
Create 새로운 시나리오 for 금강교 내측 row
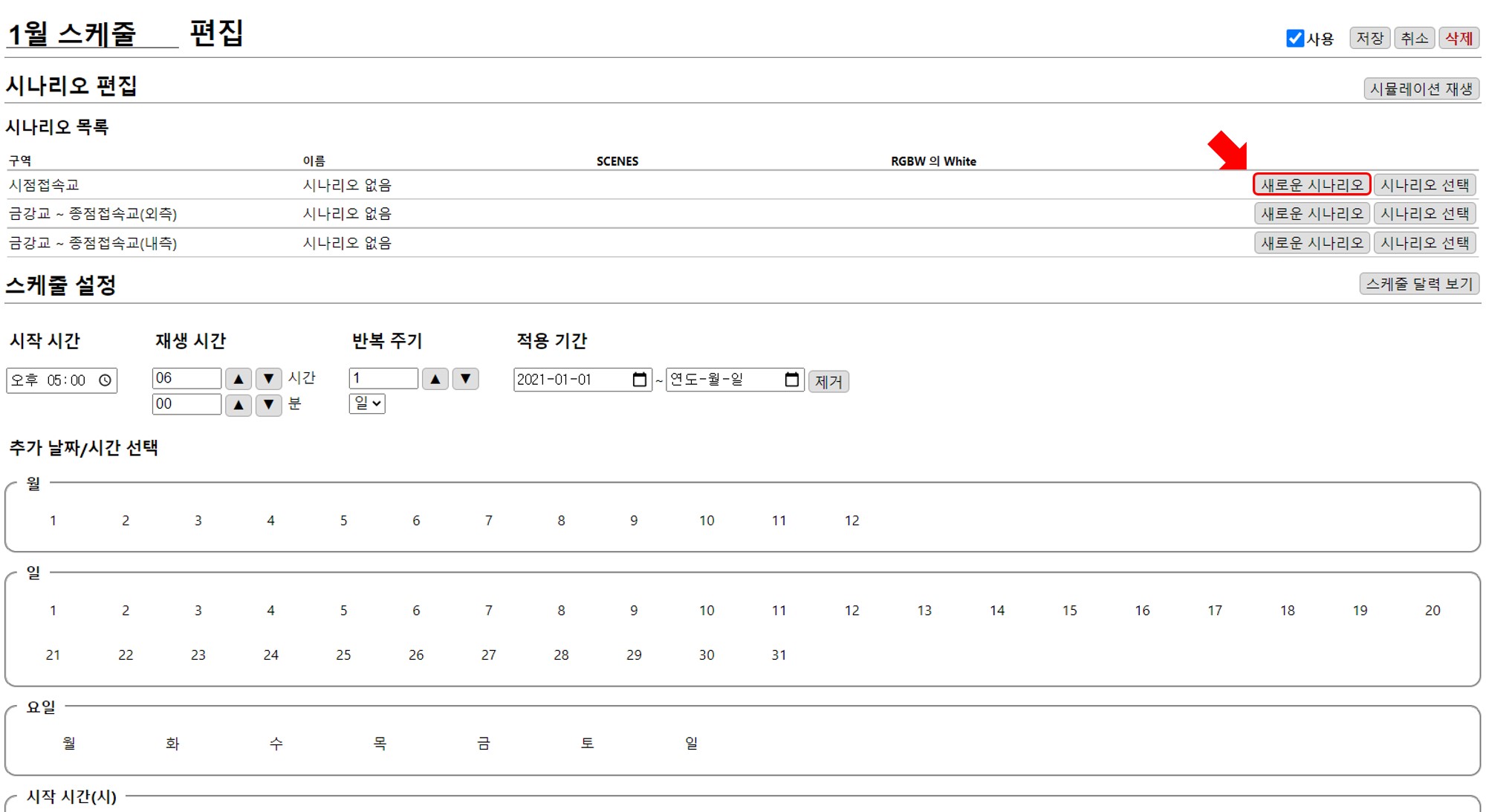[x=1311, y=243]
